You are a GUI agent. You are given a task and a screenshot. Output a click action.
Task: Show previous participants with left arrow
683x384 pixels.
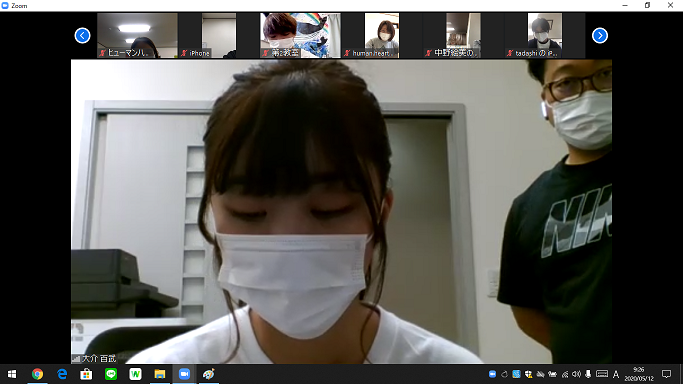[x=82, y=35]
